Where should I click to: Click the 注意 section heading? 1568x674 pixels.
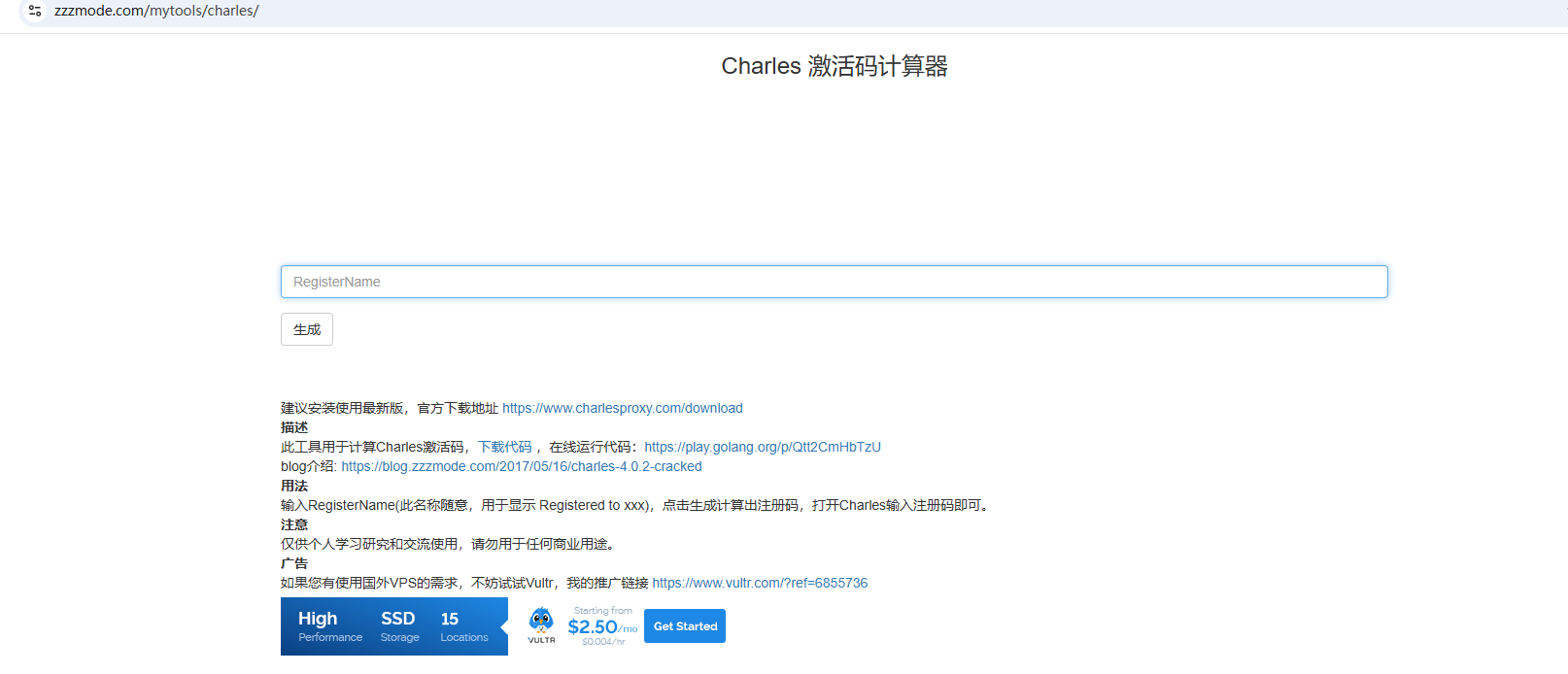click(294, 524)
